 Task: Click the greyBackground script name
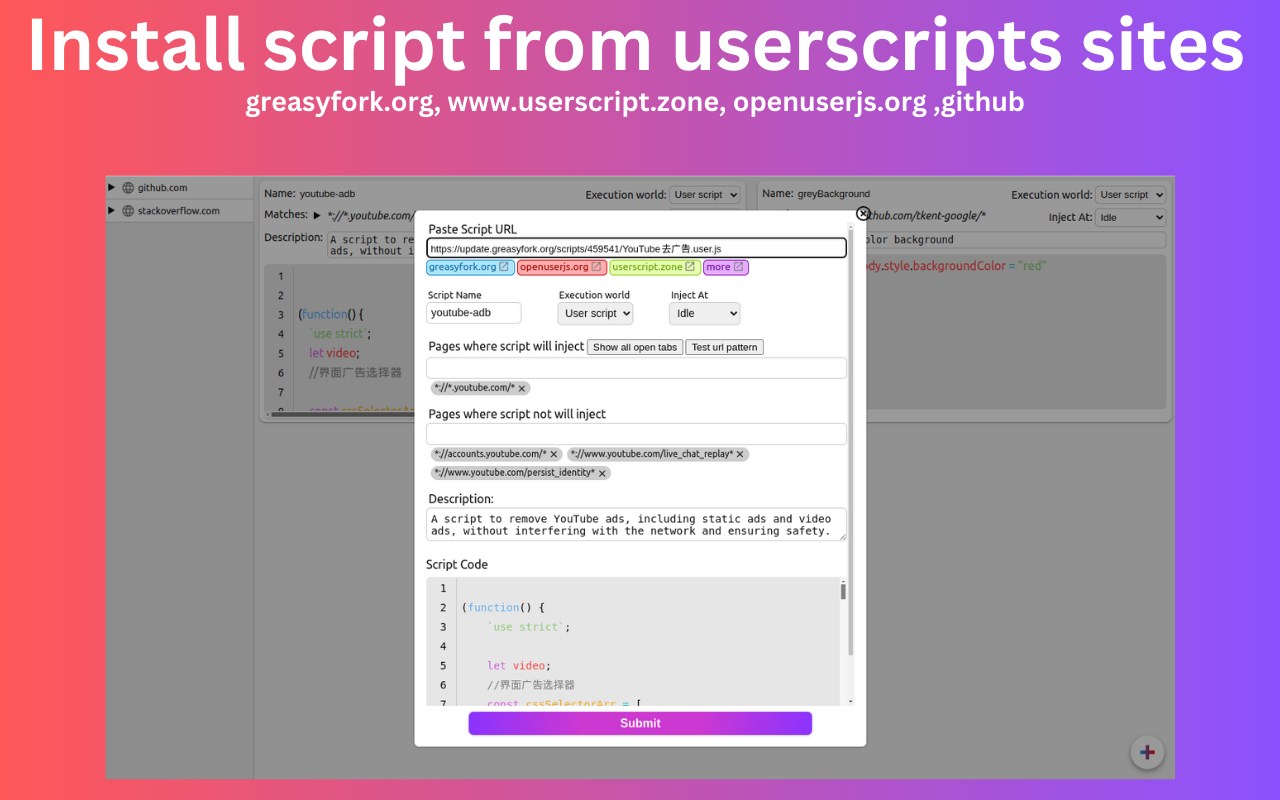coord(834,194)
